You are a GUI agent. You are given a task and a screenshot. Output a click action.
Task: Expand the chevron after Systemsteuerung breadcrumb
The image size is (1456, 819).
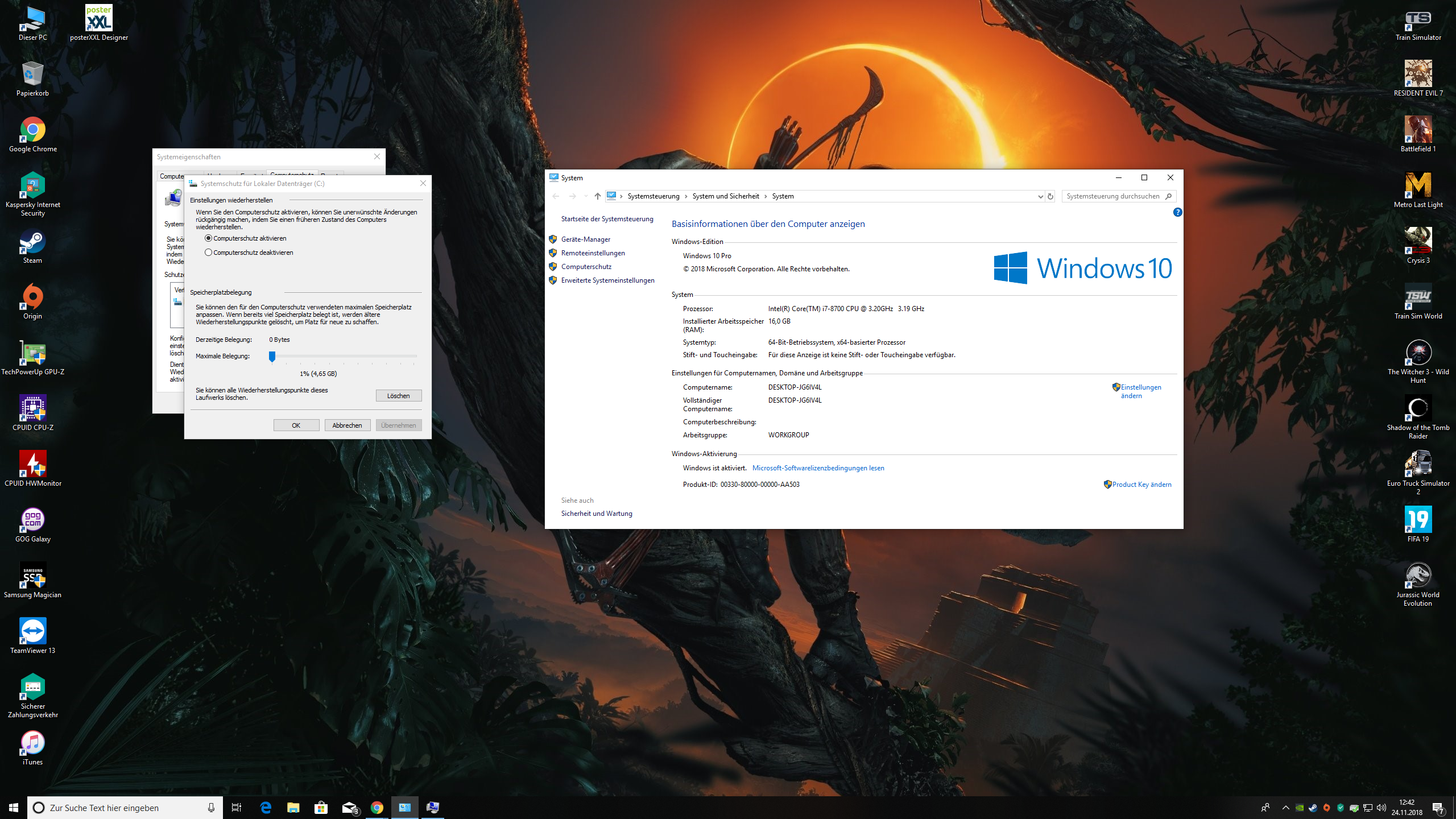coord(686,196)
